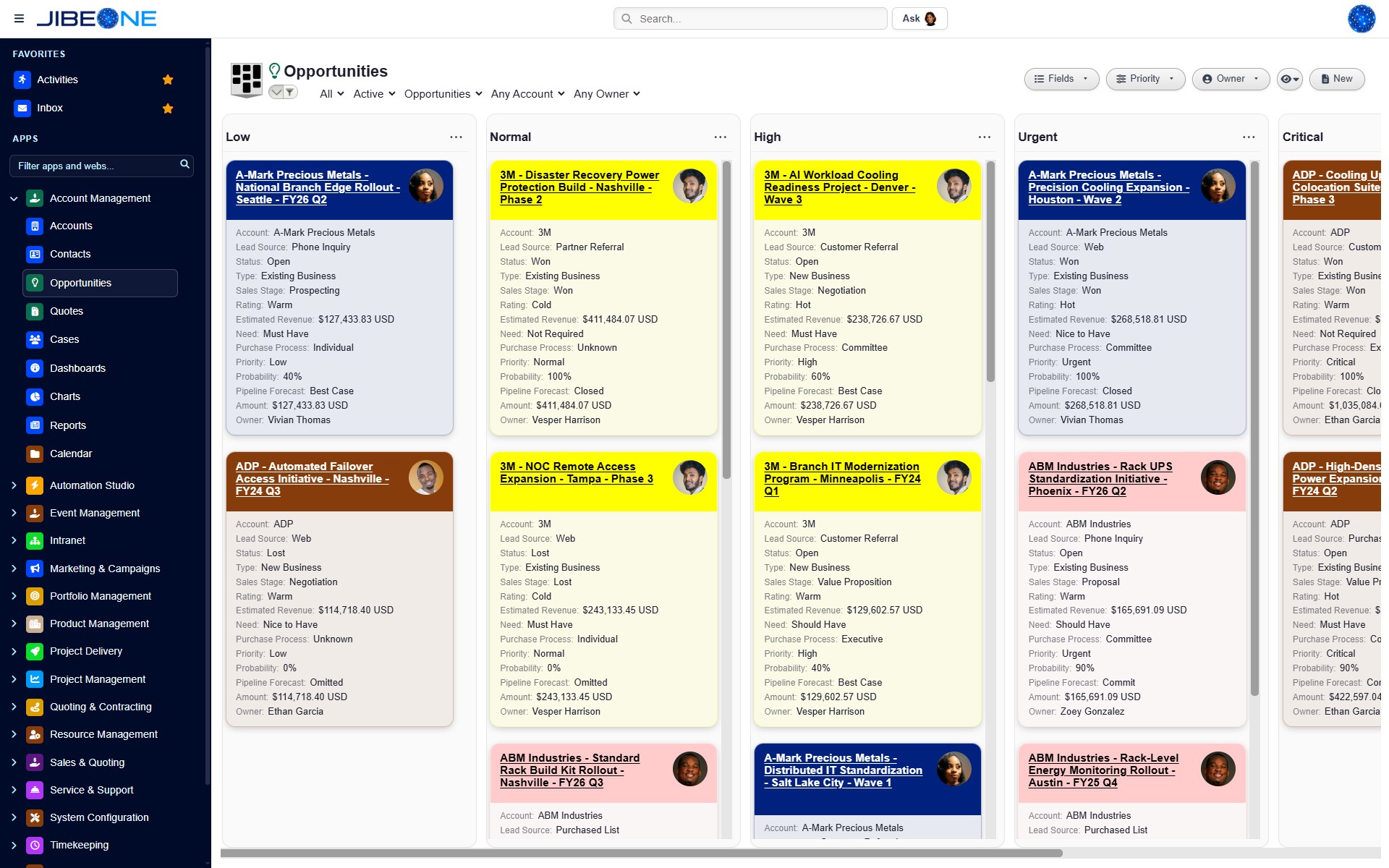Open the Fields dropdown button
Image resolution: width=1389 pixels, height=868 pixels.
[1061, 79]
